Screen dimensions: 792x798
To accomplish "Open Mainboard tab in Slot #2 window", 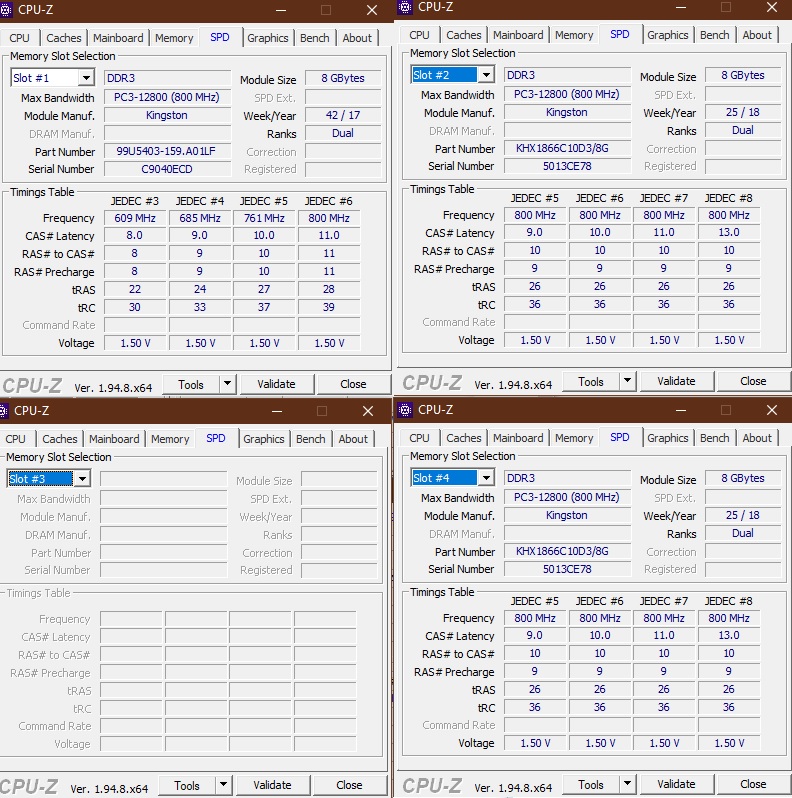I will click(x=518, y=35).
